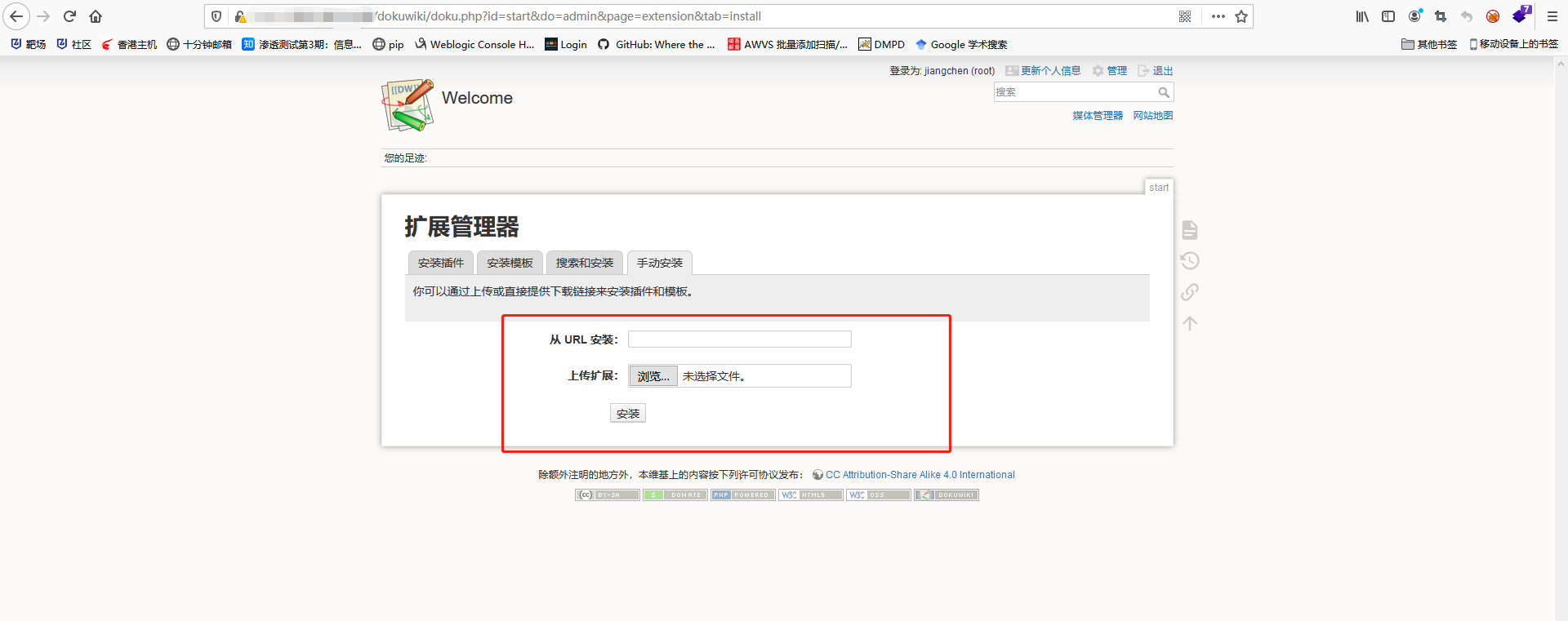Click the DokuWiki logo icon
1568x621 pixels.
pyautogui.click(x=408, y=105)
